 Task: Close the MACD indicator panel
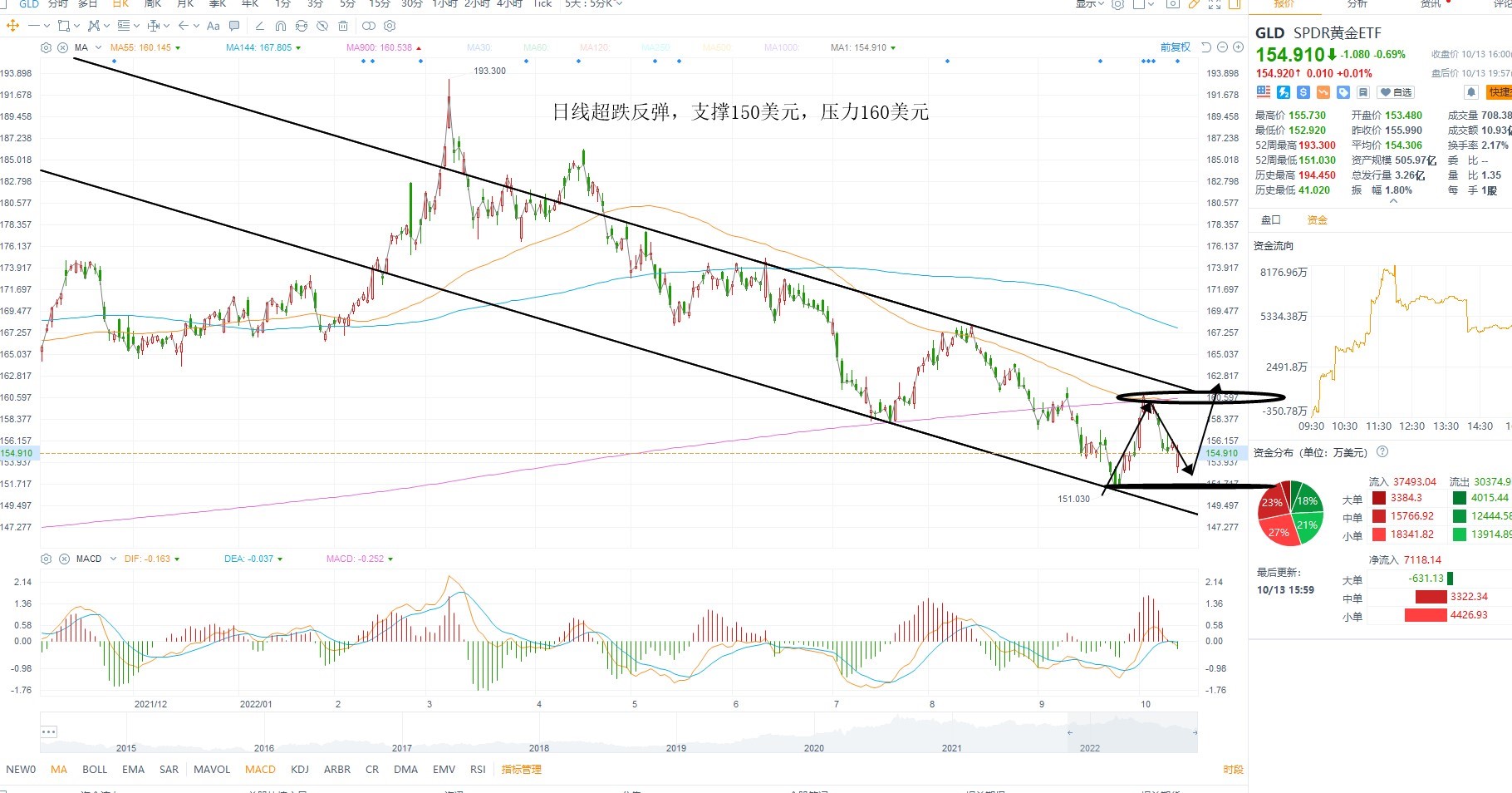(x=64, y=559)
